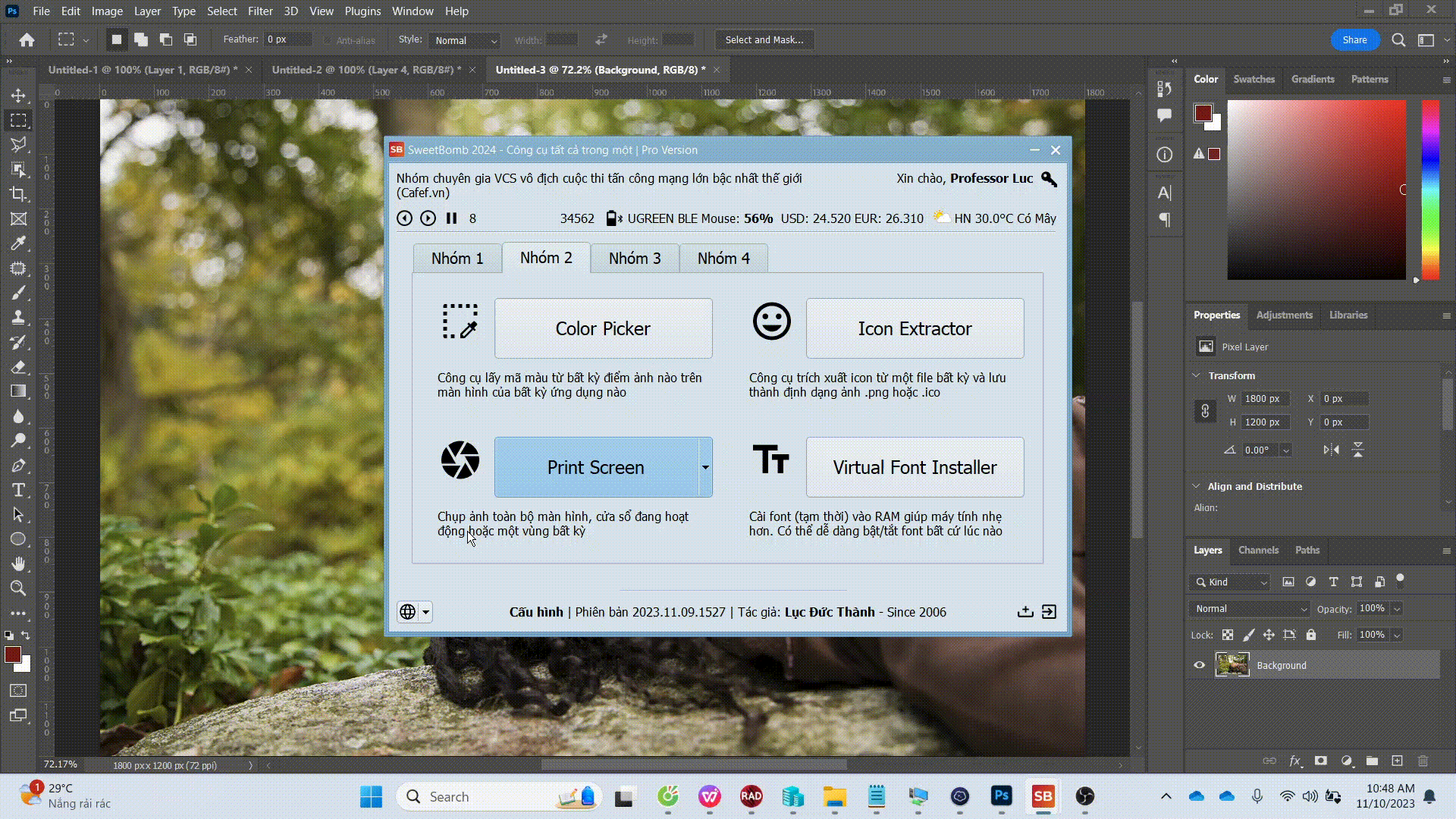Hide the Background layer visibility
The image size is (1456, 819).
coord(1199,665)
